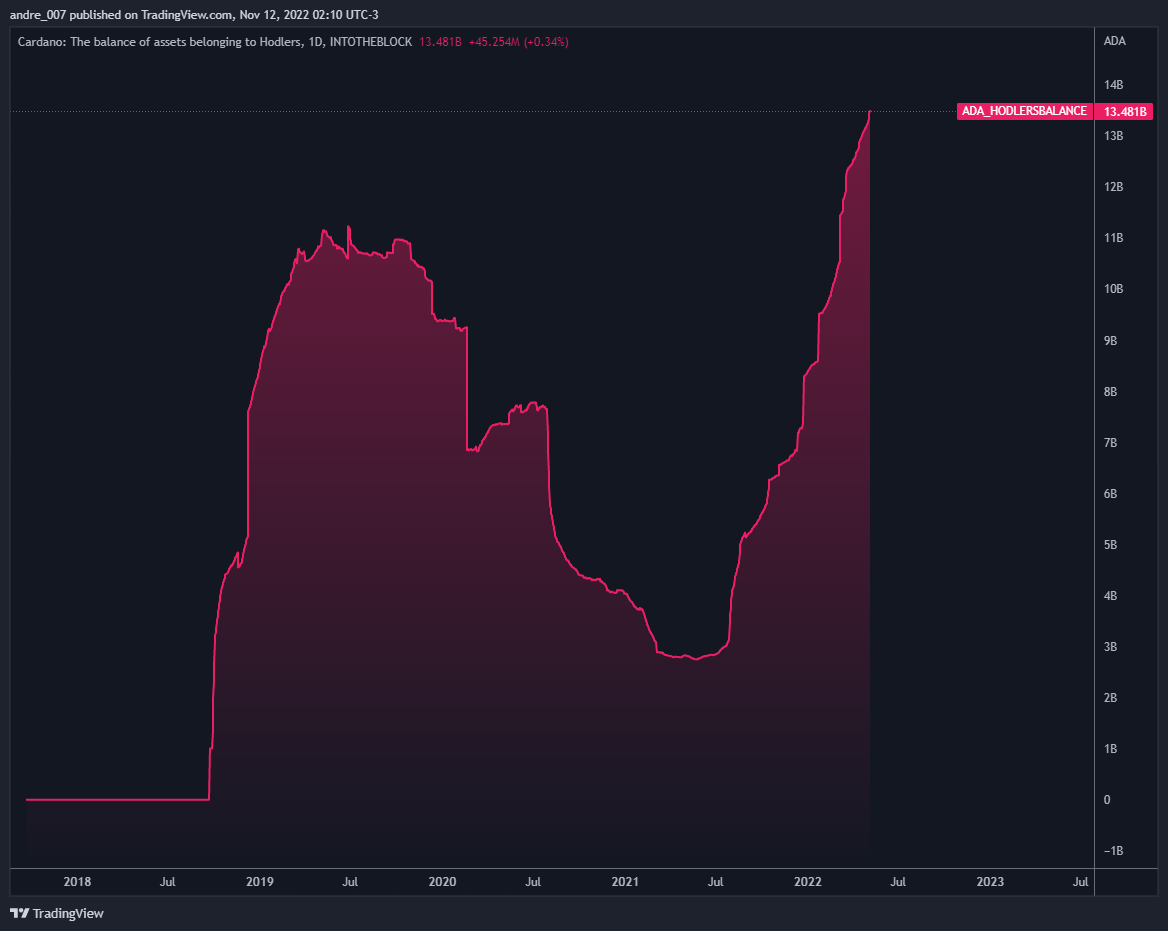Screen dimensions: 1168x931
Task: Click the 2018 time axis label
Action: tap(77, 882)
